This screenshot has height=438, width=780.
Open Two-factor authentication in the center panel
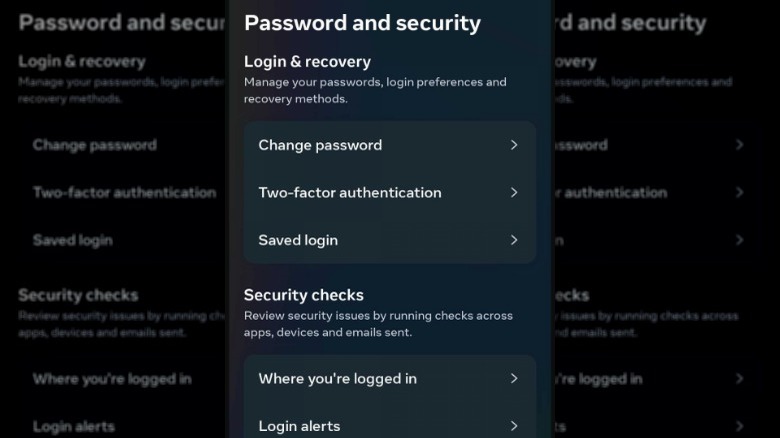[349, 192]
